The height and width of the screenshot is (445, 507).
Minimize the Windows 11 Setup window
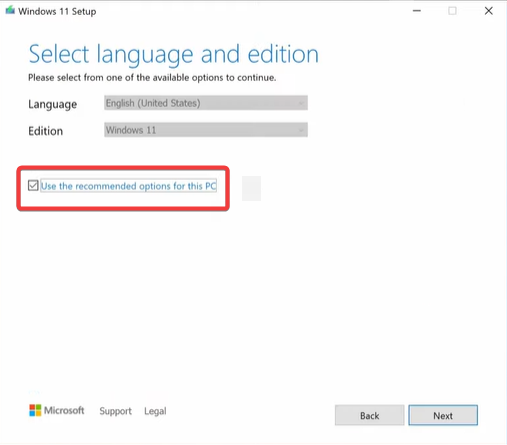(x=417, y=11)
